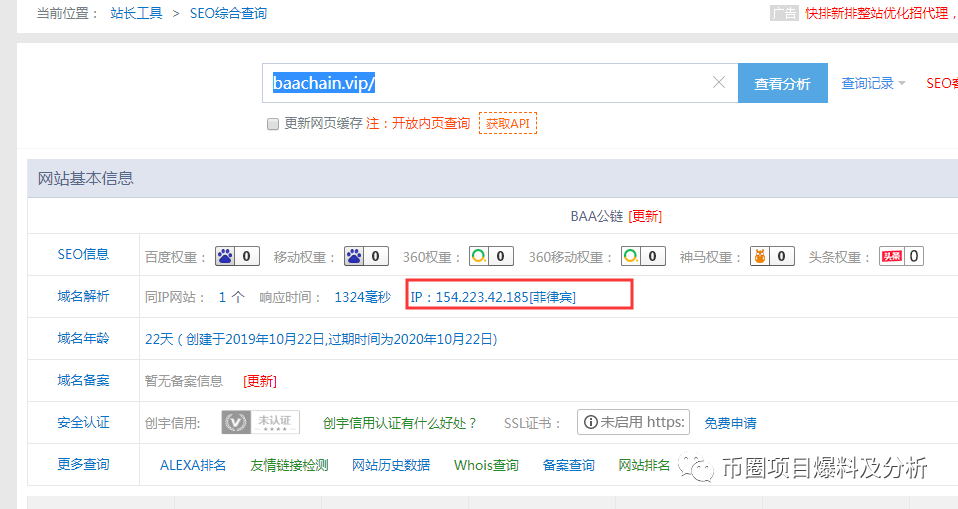Expand the 查询记录 dropdown
The height and width of the screenshot is (509, 958).
coord(873,83)
